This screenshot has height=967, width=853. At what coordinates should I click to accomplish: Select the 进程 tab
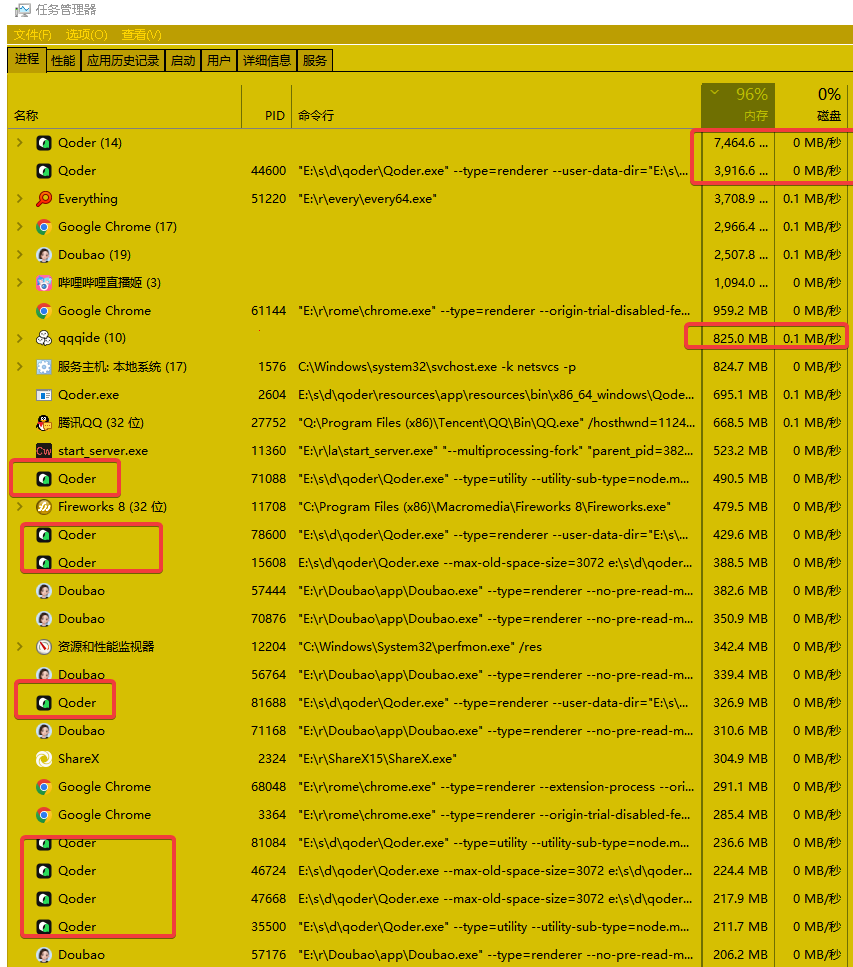click(27, 59)
